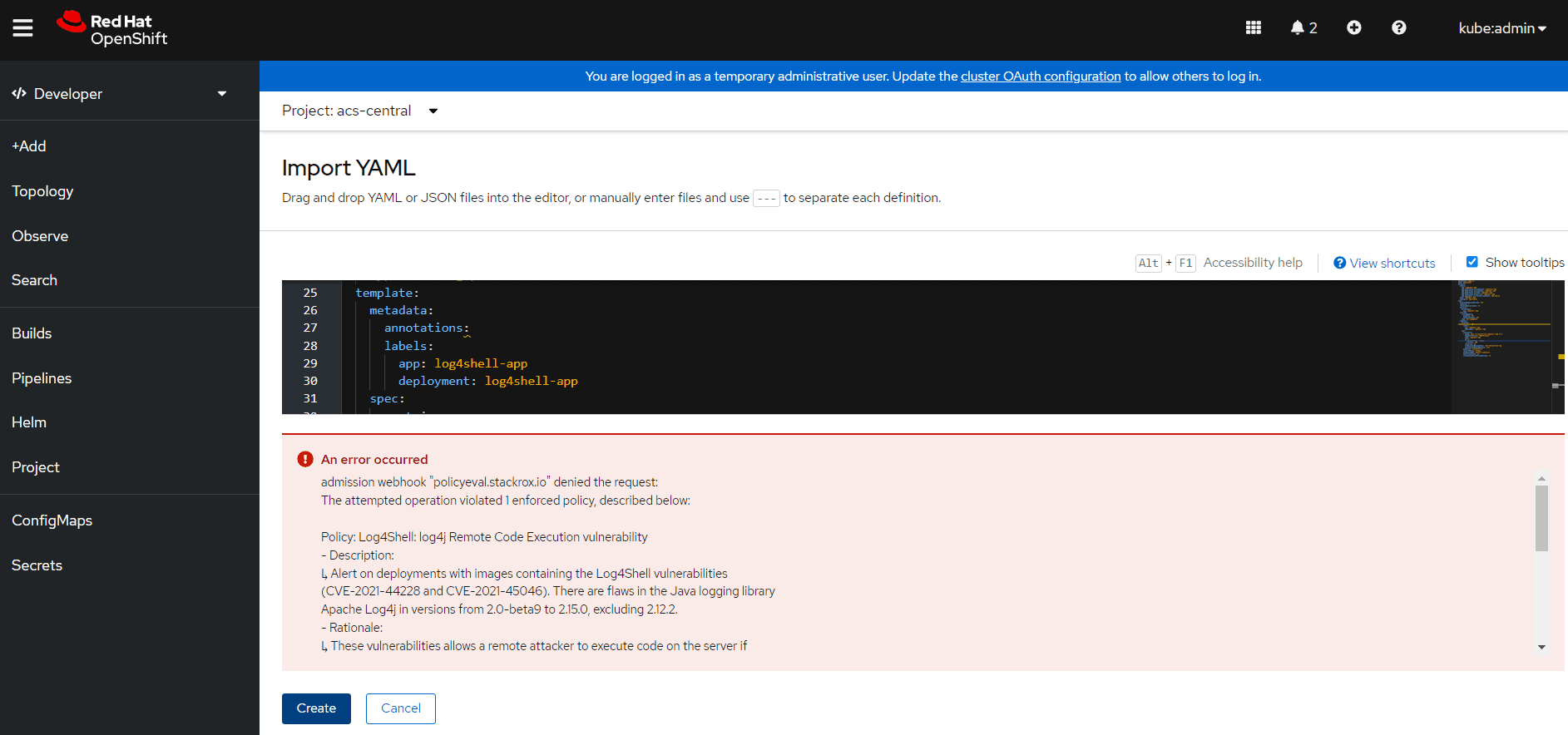Toggle the hamburger navigation menu
Viewport: 1568px width, 735px height.
pos(23,28)
